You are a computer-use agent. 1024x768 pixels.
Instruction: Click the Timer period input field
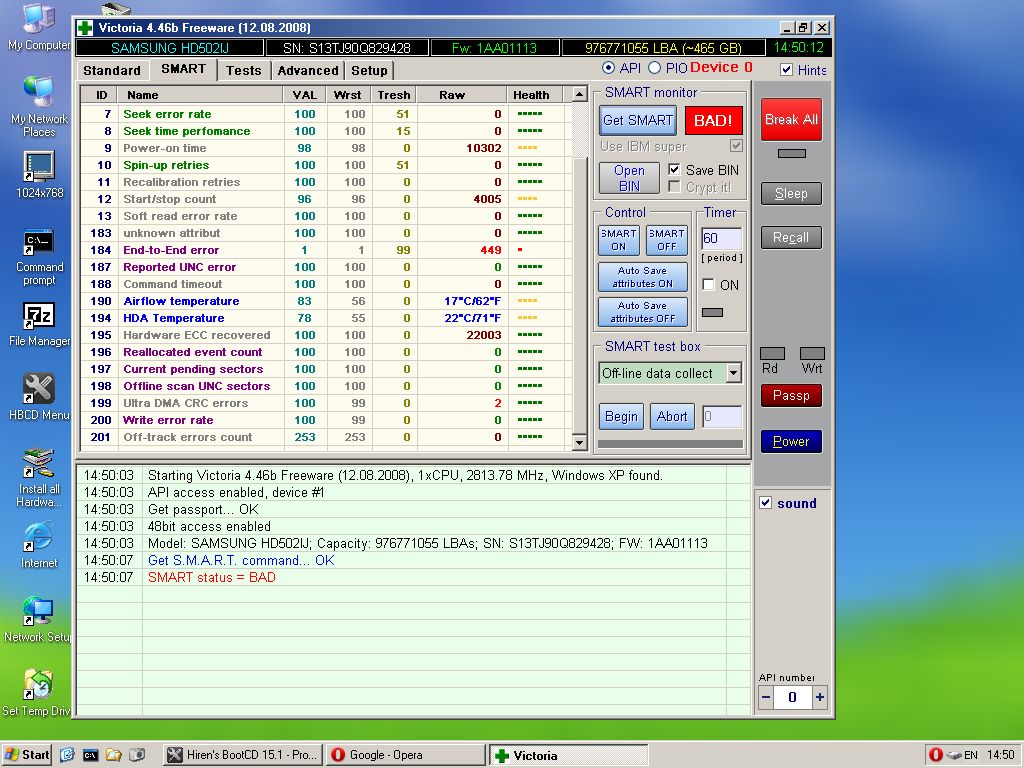coord(722,238)
